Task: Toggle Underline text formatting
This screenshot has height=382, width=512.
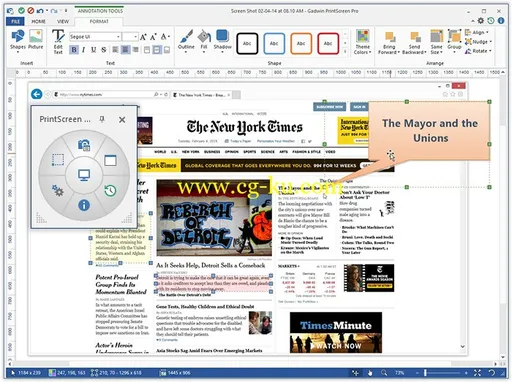Action: pyautogui.click(x=94, y=50)
